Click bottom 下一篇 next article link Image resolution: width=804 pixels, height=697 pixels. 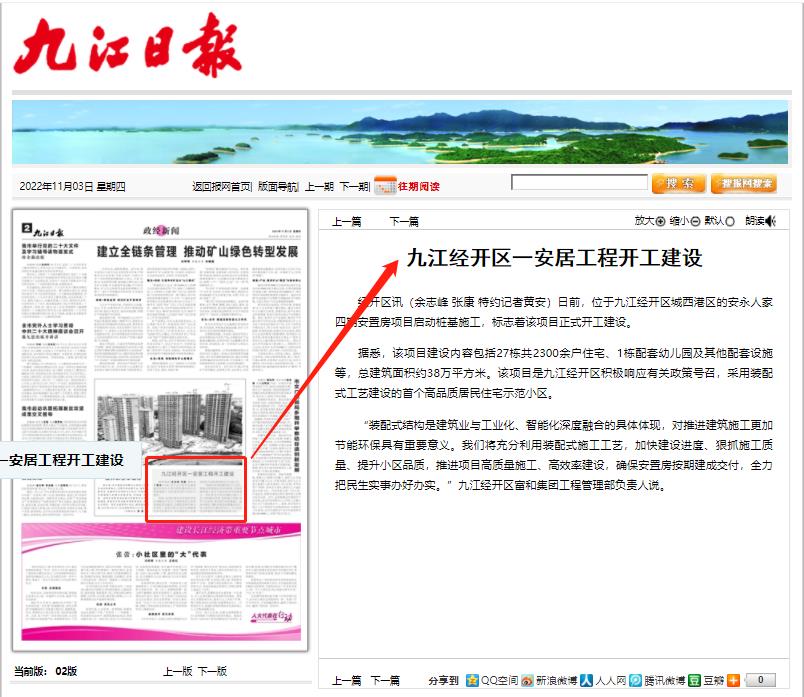pyautogui.click(x=385, y=681)
